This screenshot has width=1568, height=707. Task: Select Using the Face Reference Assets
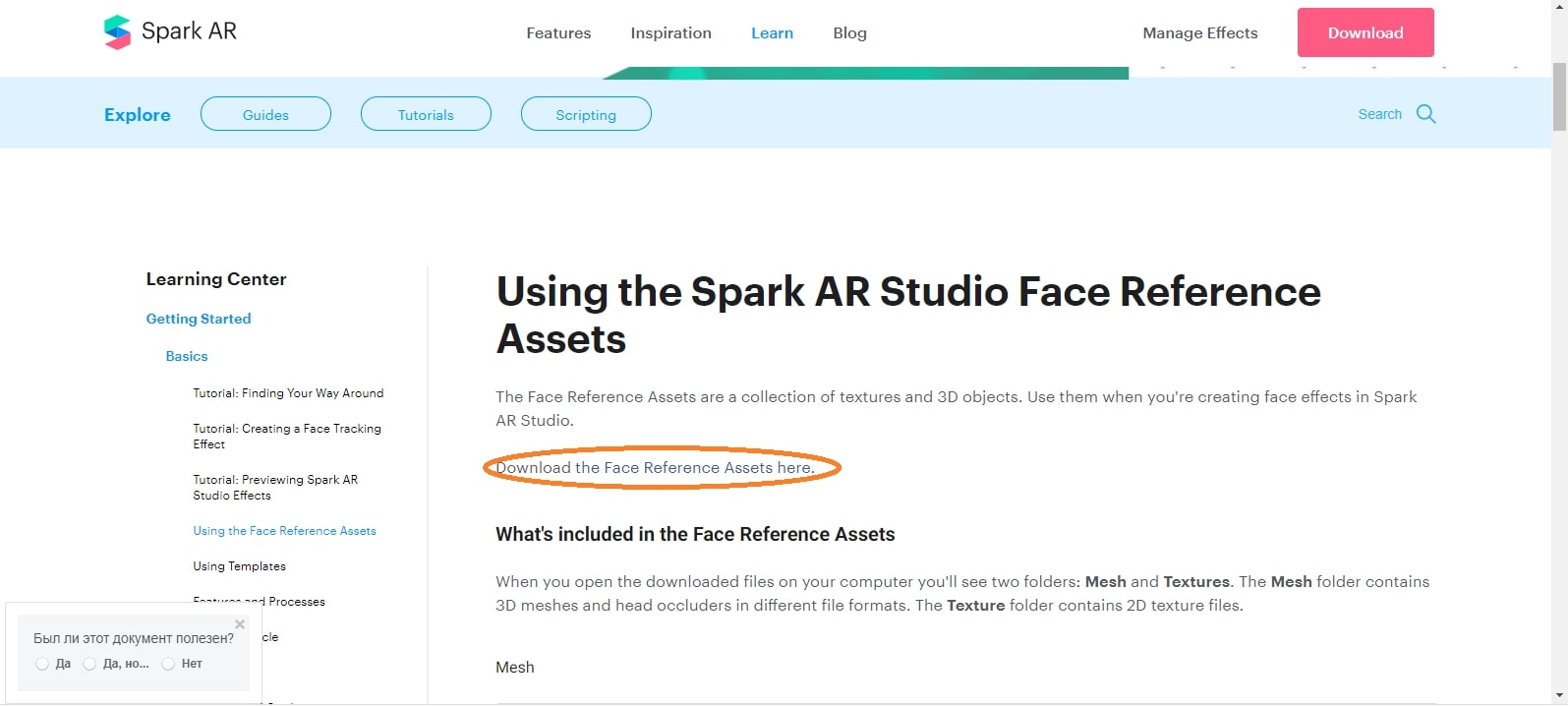coord(284,531)
